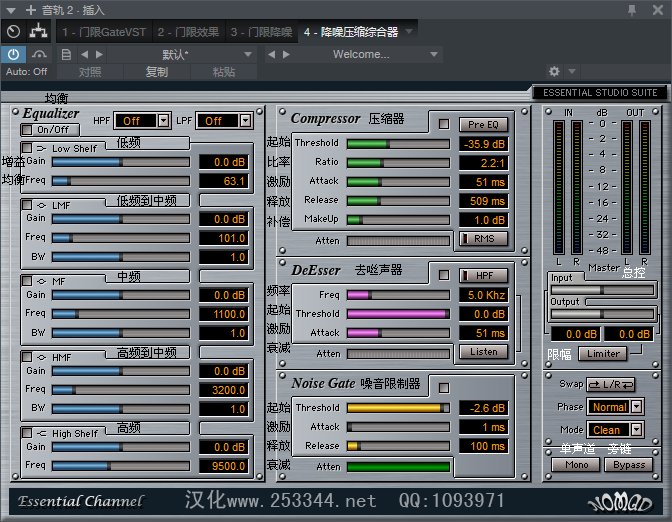Open the Mode Clean dropdown
This screenshot has height=522, width=672.
click(x=615, y=429)
